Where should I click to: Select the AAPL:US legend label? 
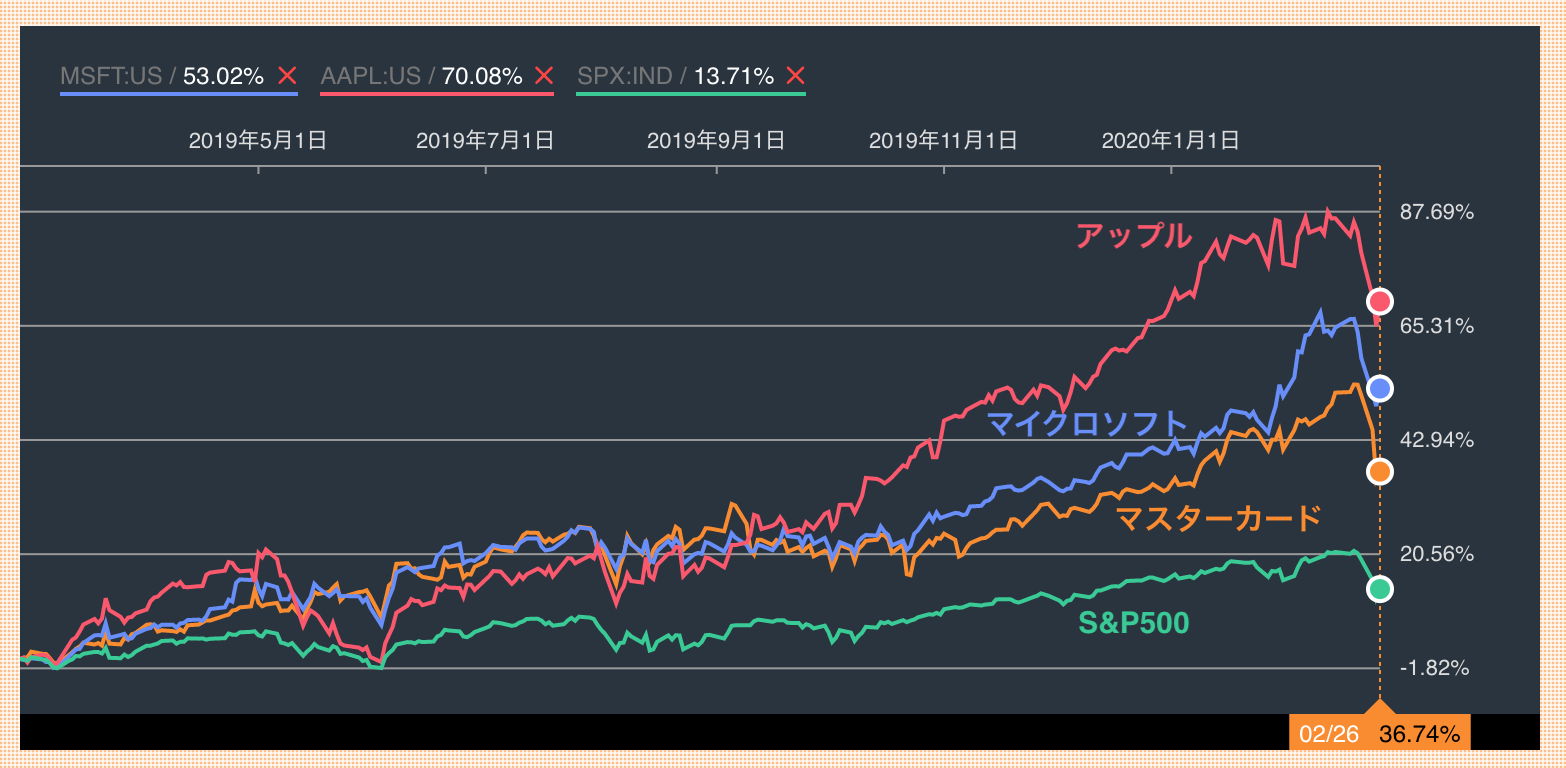[x=369, y=76]
